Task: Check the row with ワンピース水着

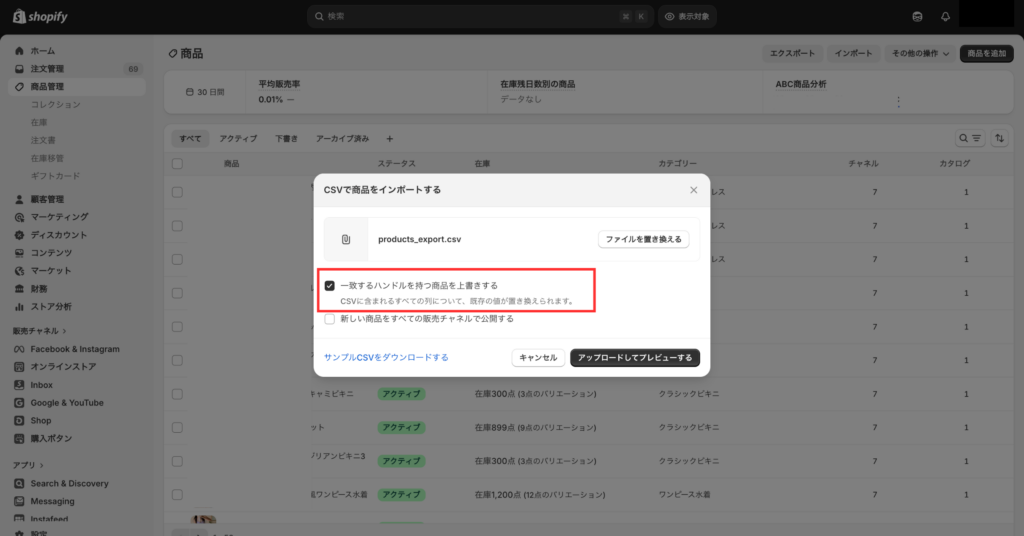Action: [x=178, y=495]
